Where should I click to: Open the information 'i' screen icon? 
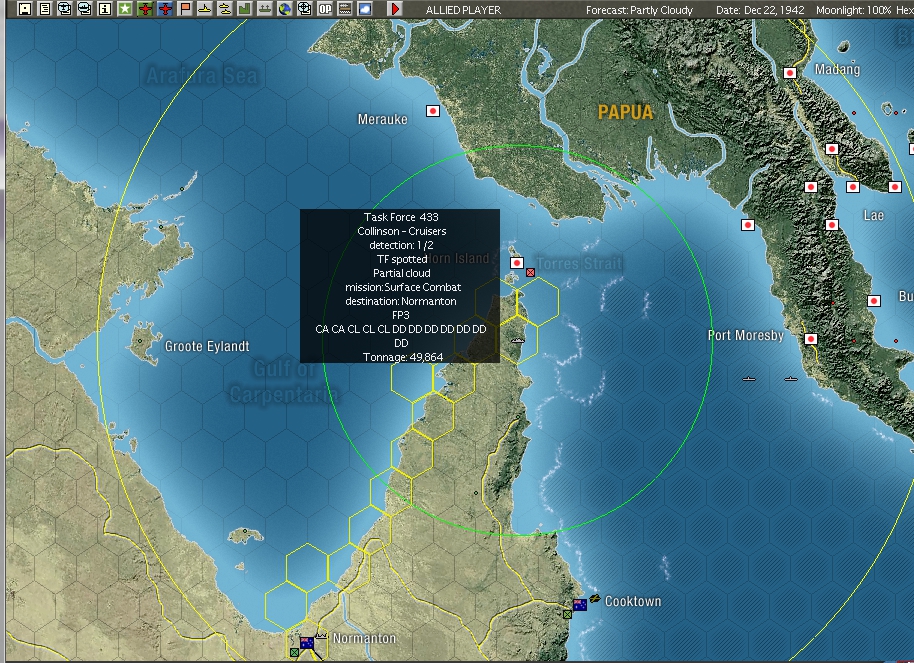[104, 9]
